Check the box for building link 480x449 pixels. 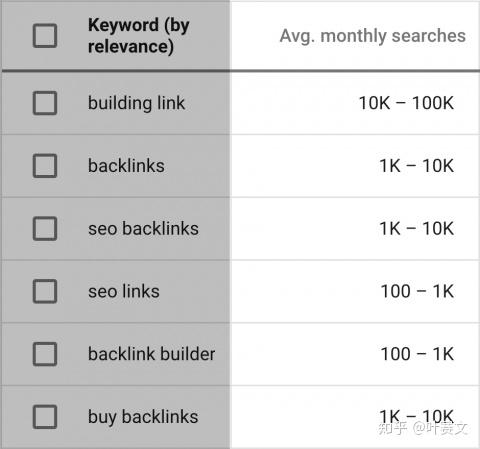click(45, 103)
